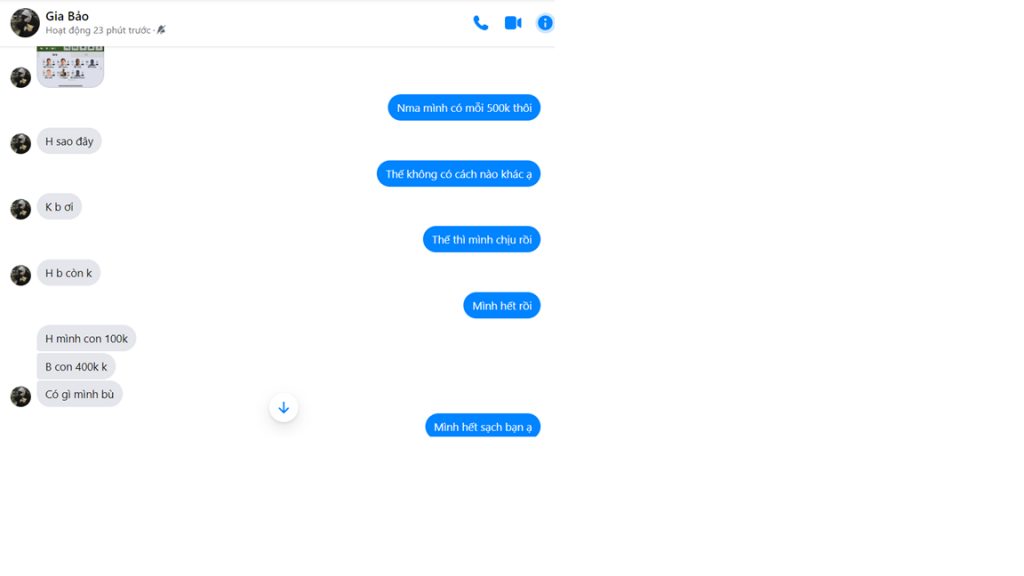This screenshot has height=576, width=1024.
Task: Select the "B con 400k k" message
Action: (x=76, y=366)
